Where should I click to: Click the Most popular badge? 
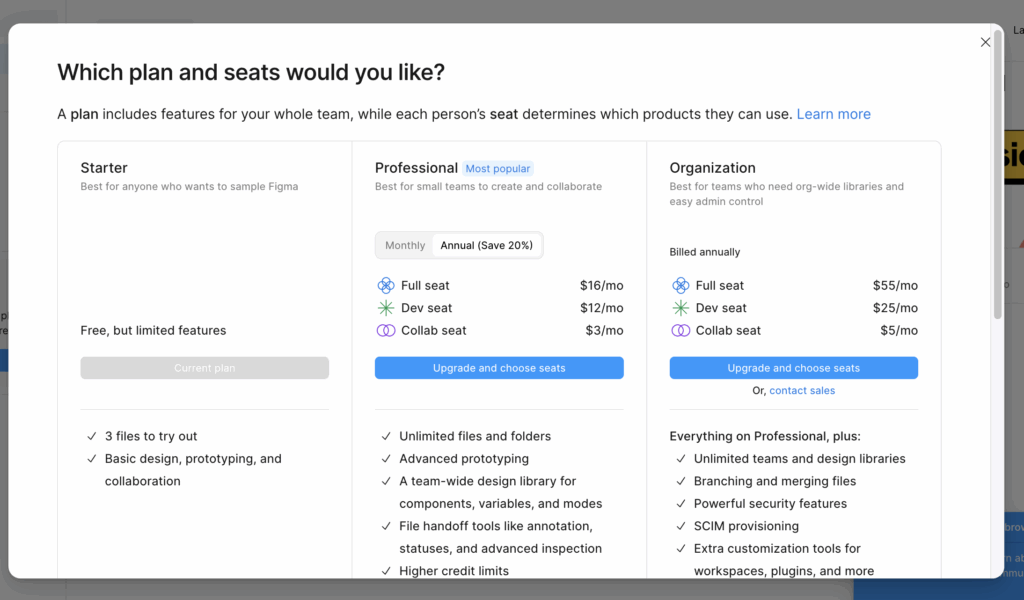(x=499, y=169)
